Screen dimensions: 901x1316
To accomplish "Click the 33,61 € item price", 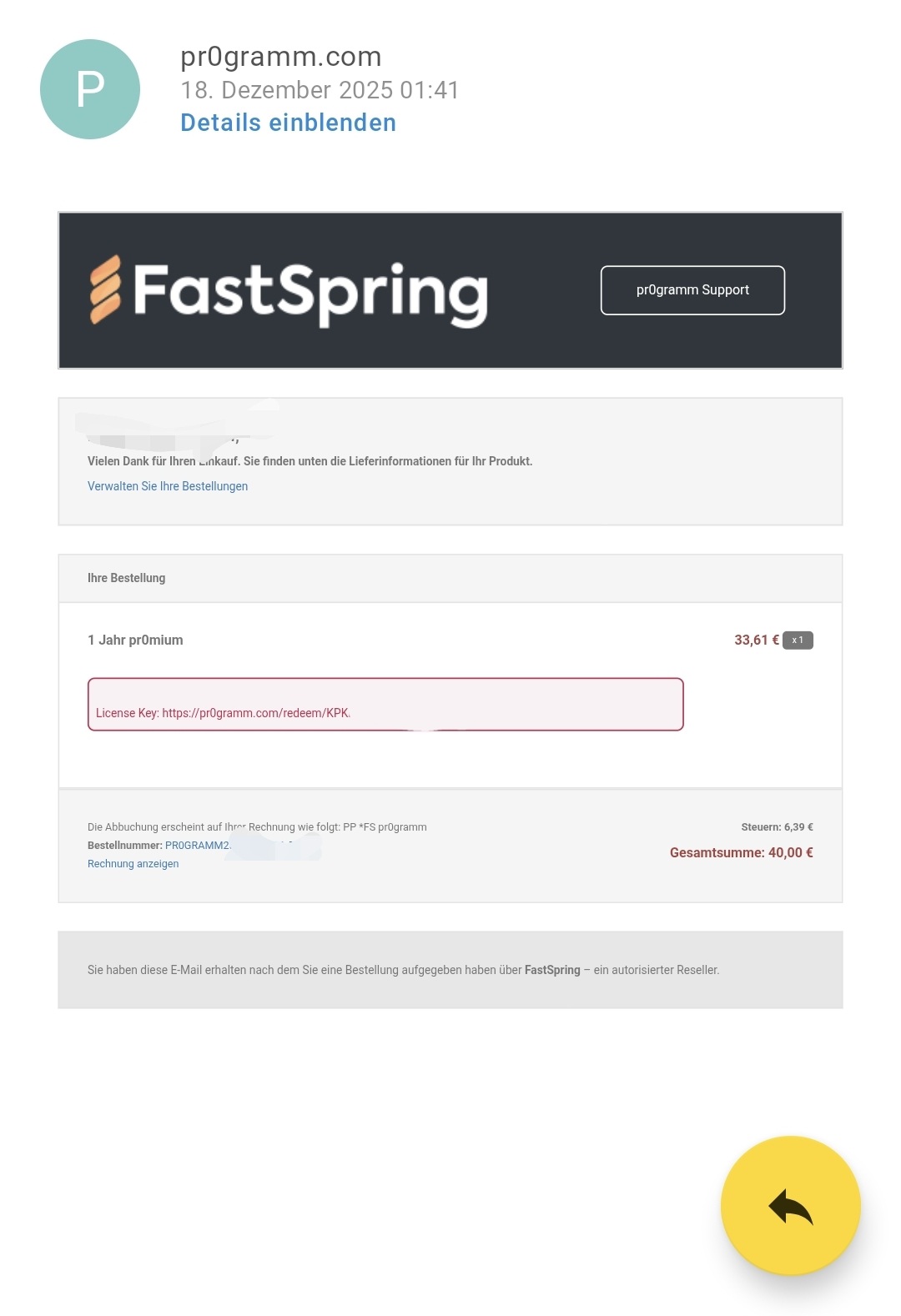I will tap(756, 640).
